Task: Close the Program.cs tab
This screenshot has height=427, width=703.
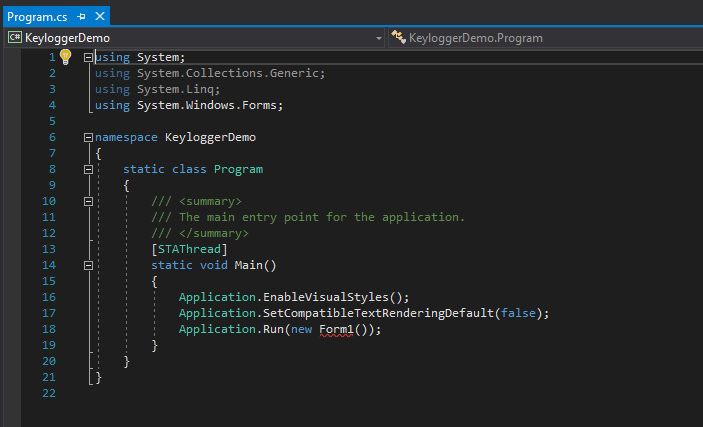Action: point(100,17)
